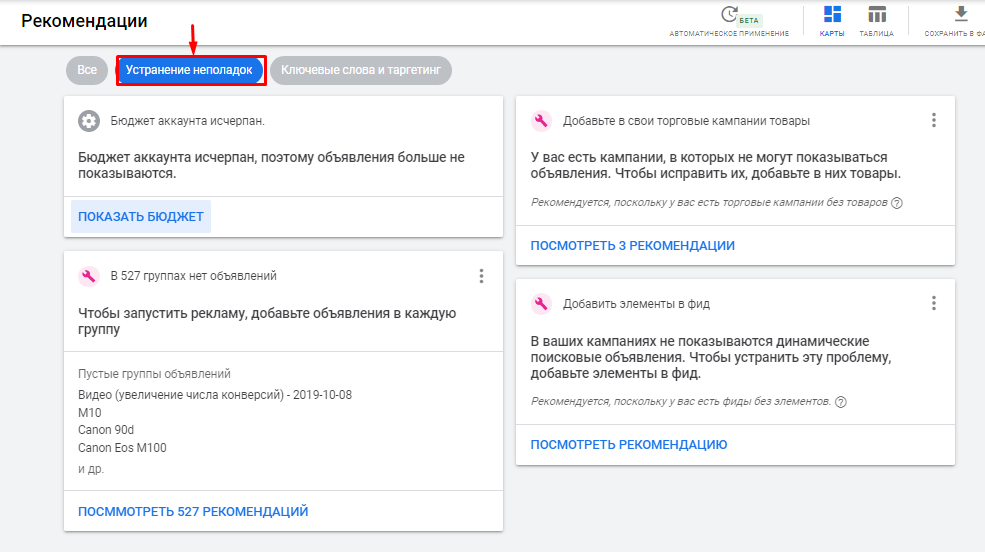The width and height of the screenshot is (985, 552).
Task: Click the 'и др.' text
Action: [90, 469]
